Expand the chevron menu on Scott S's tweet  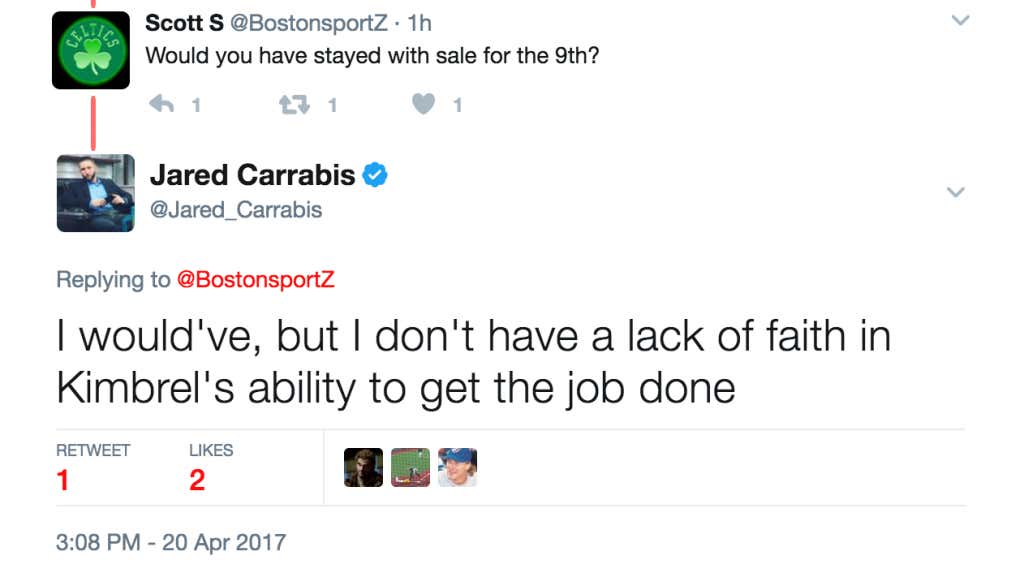(960, 20)
